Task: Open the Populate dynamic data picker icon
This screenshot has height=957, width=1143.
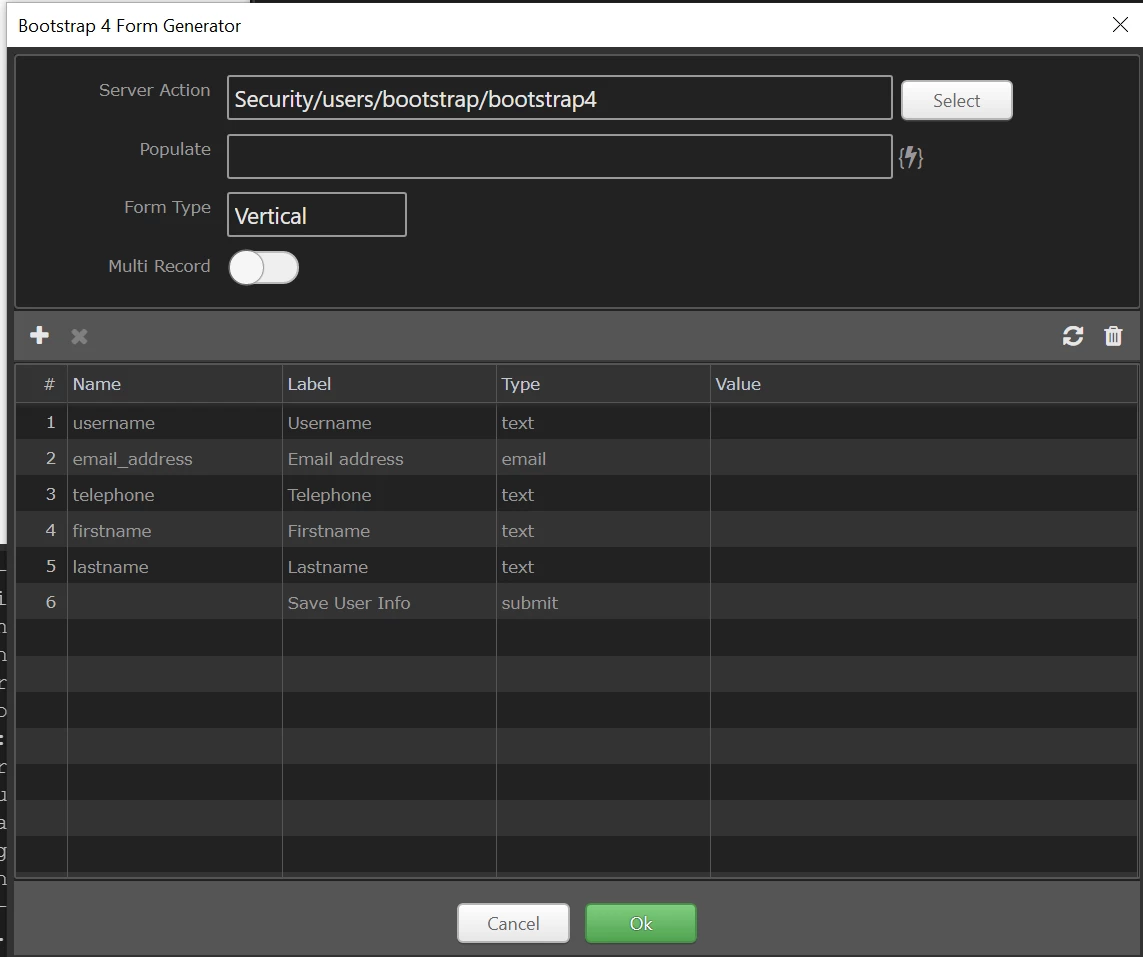Action: coord(910,157)
